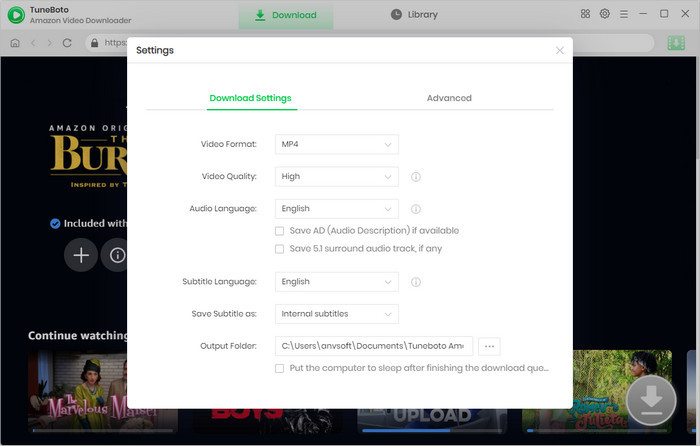This screenshot has height=446, width=700.
Task: Open the Library tab
Action: [x=414, y=15]
